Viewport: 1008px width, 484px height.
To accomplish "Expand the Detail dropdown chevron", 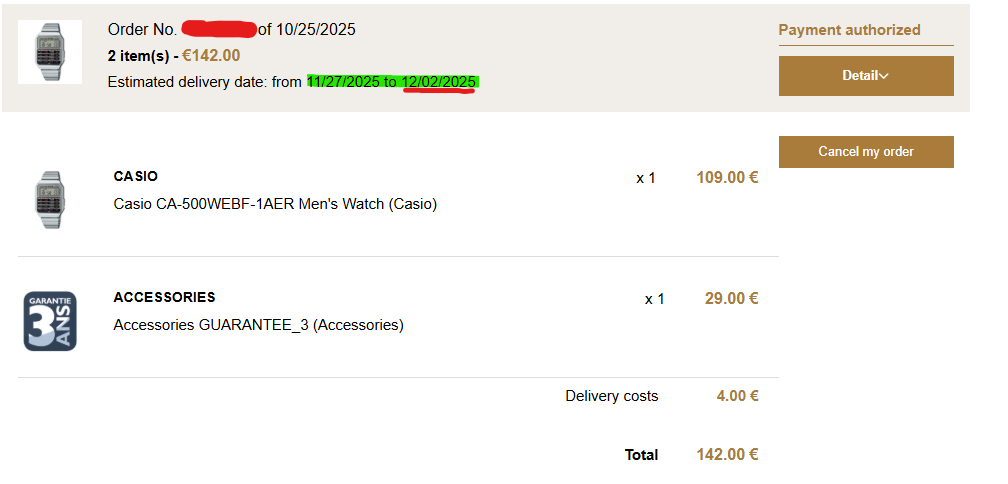I will (x=883, y=76).
